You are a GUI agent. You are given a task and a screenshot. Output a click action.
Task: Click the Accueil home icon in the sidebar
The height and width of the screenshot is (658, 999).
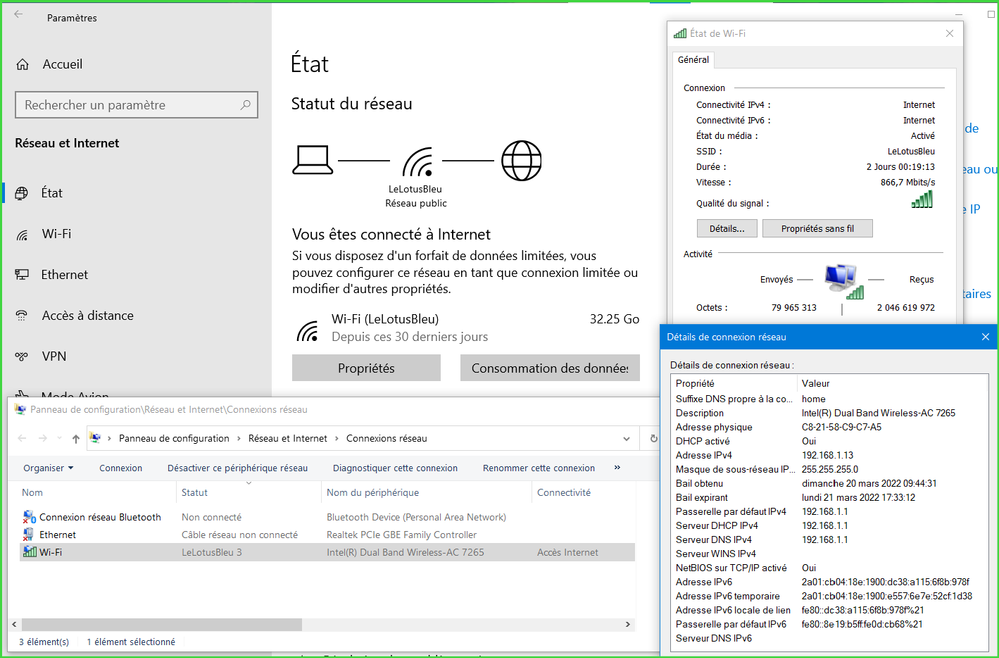click(x=22, y=64)
